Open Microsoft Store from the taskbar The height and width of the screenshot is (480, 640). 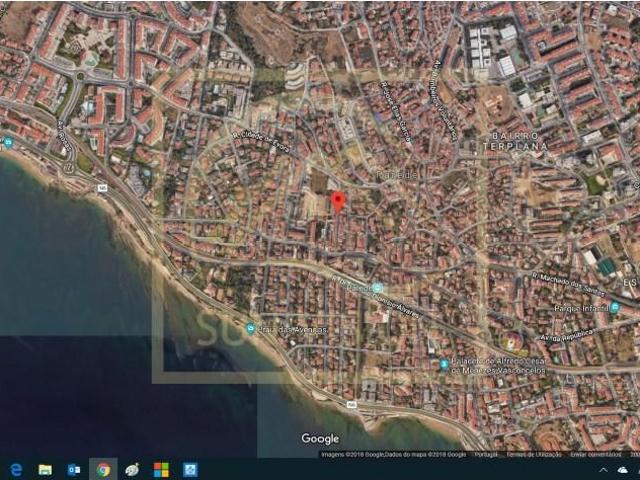tap(161, 469)
